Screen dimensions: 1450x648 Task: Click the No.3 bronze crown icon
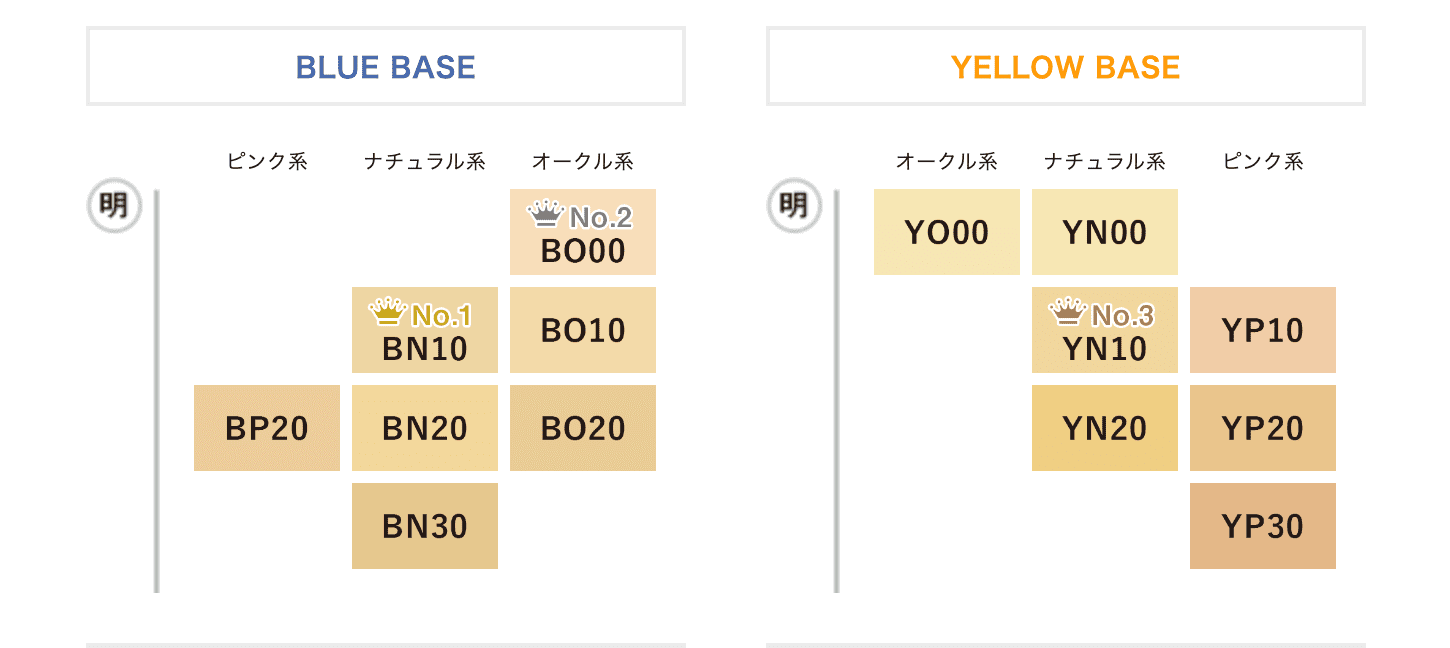(1066, 313)
